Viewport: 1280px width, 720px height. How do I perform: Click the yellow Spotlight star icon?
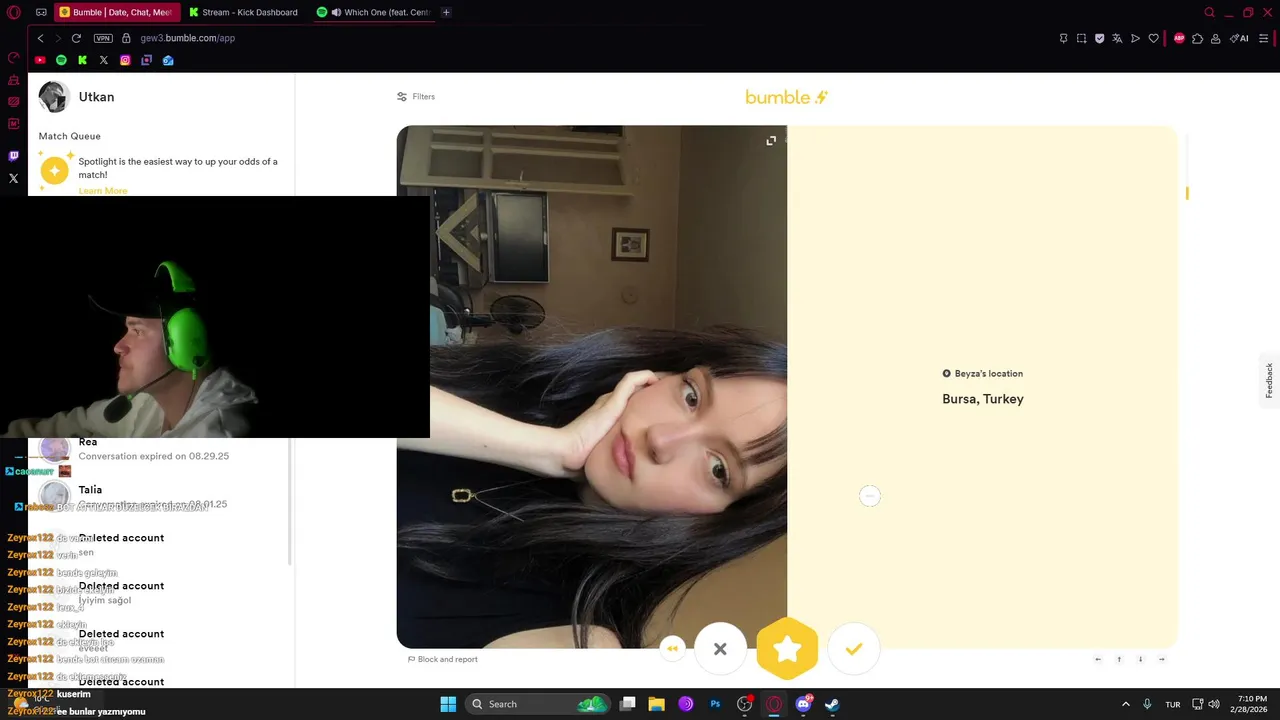click(55, 171)
